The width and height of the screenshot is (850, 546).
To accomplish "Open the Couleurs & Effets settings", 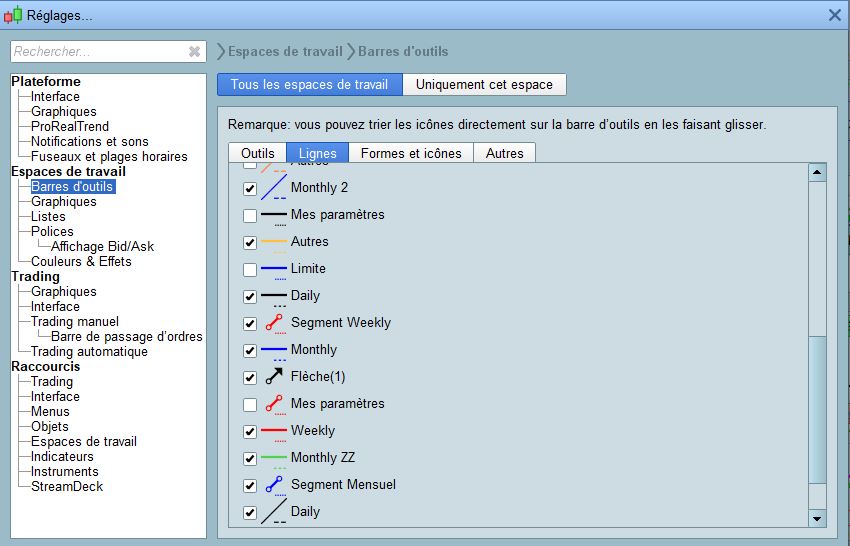I will [81, 261].
